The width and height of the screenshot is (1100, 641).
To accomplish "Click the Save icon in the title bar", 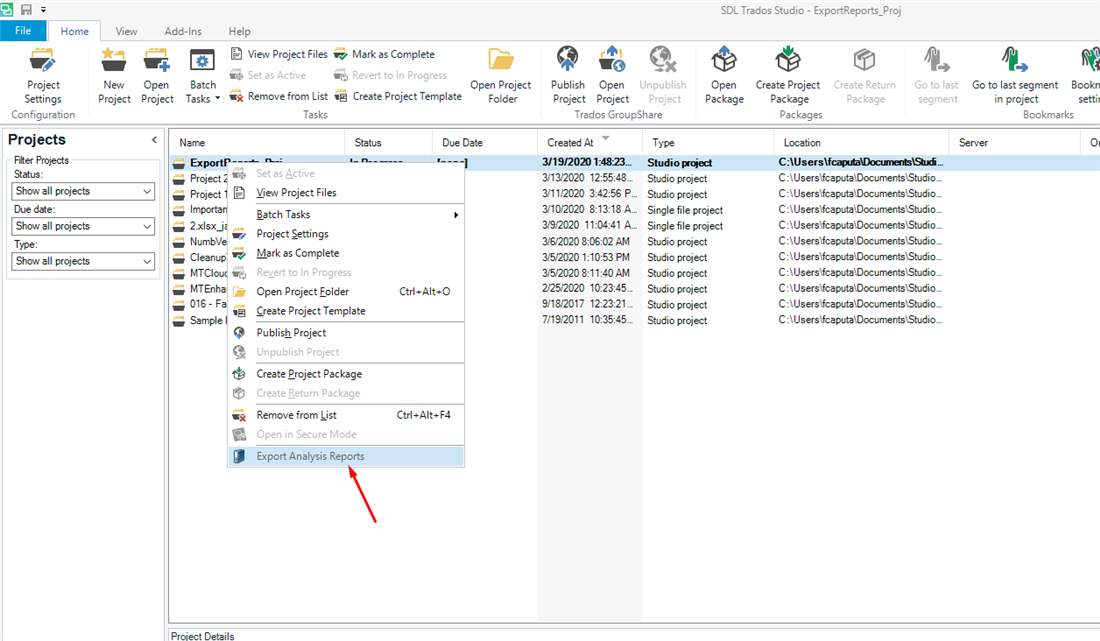I will point(26,9).
